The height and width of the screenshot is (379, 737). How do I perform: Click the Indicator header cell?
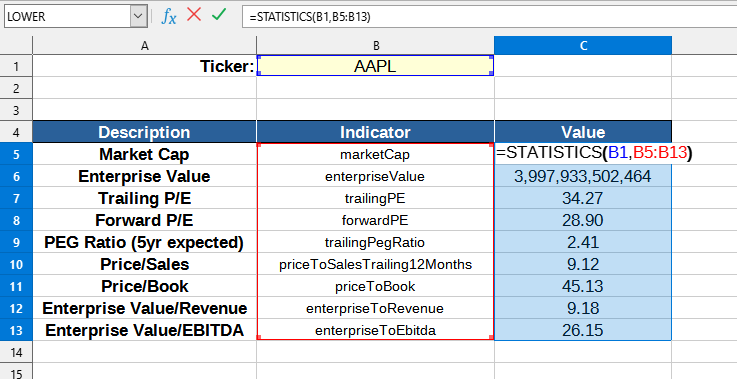point(376,132)
